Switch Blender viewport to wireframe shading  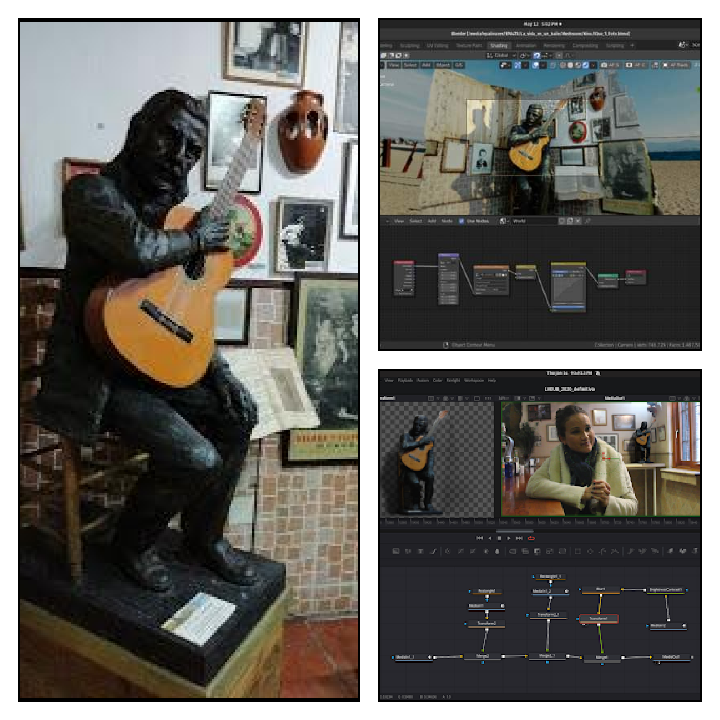(563, 65)
